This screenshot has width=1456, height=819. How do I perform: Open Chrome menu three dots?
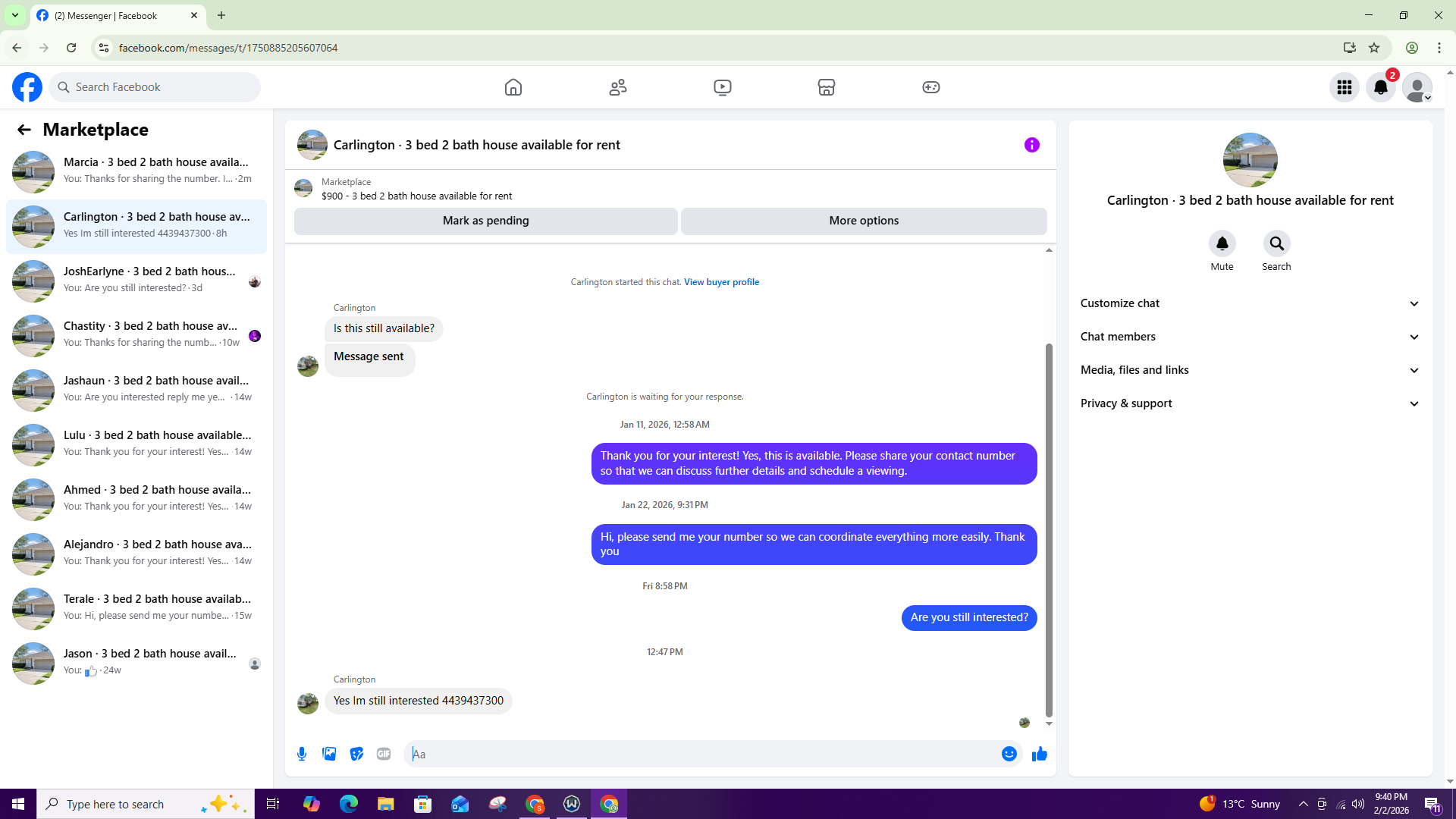(x=1439, y=48)
